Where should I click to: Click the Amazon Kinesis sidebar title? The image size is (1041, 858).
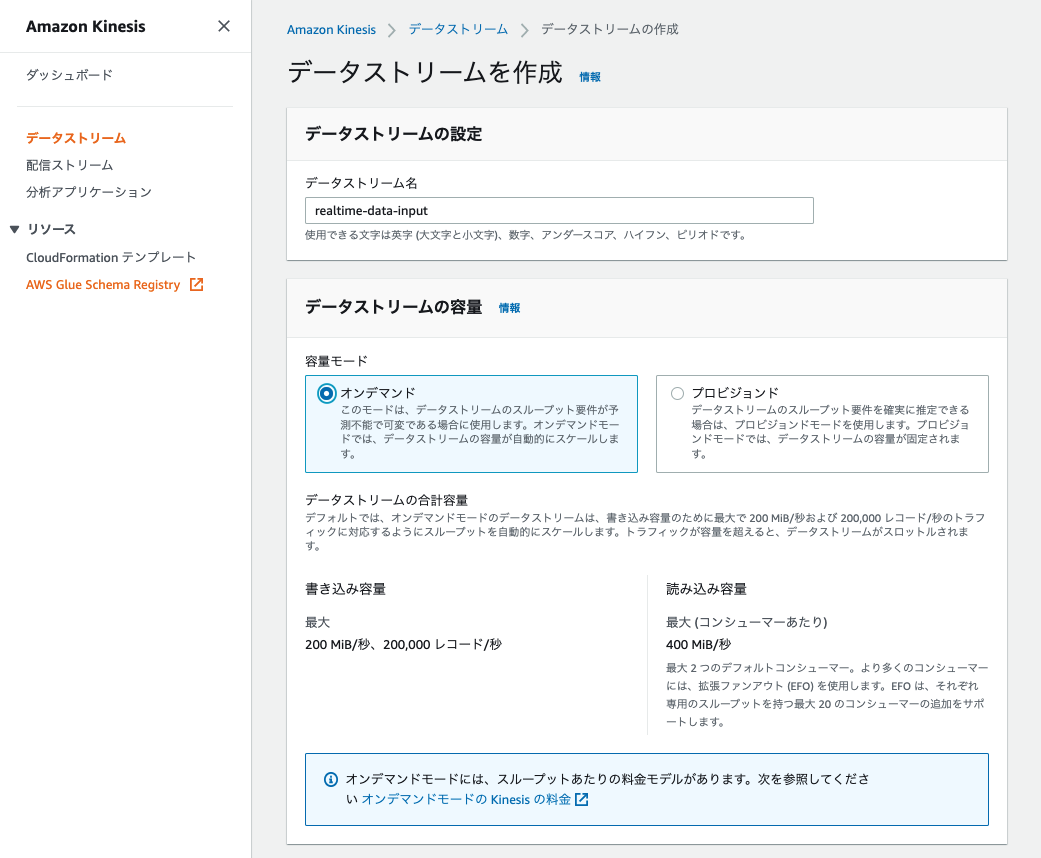[86, 27]
